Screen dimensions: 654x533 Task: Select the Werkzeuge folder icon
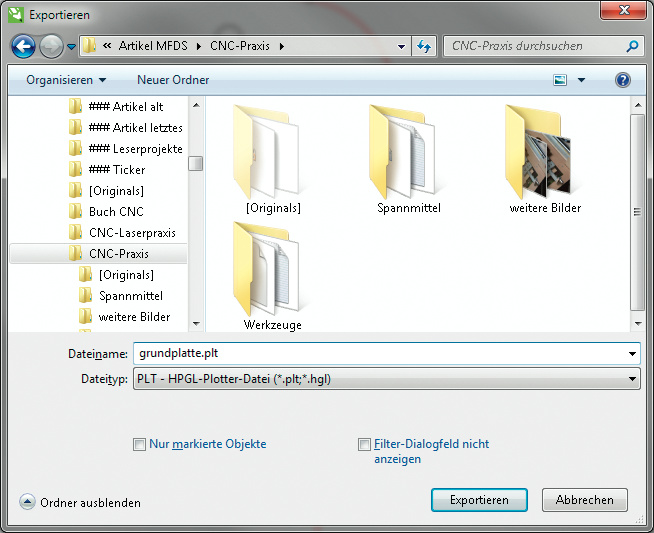click(x=272, y=268)
